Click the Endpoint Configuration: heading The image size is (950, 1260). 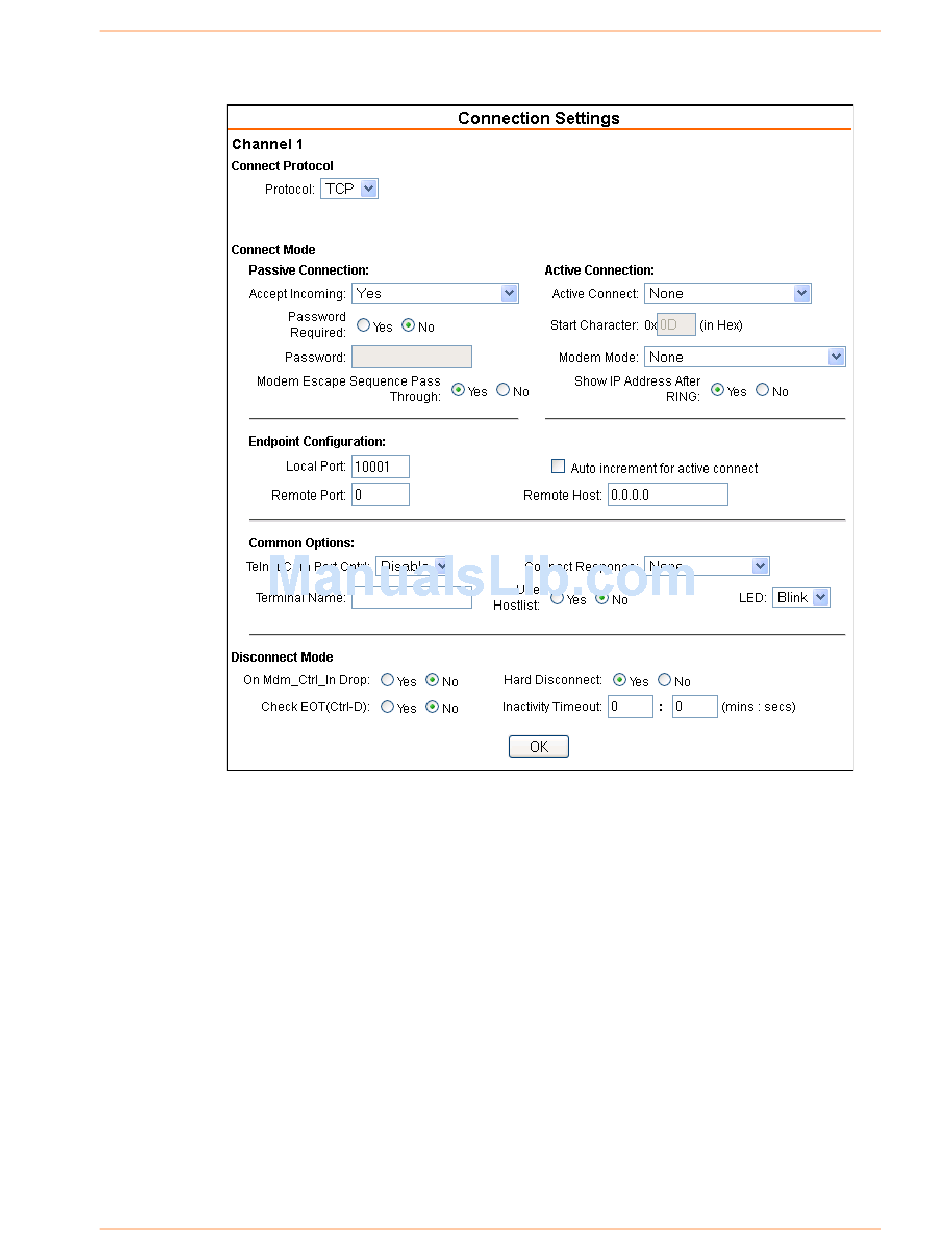tap(317, 442)
